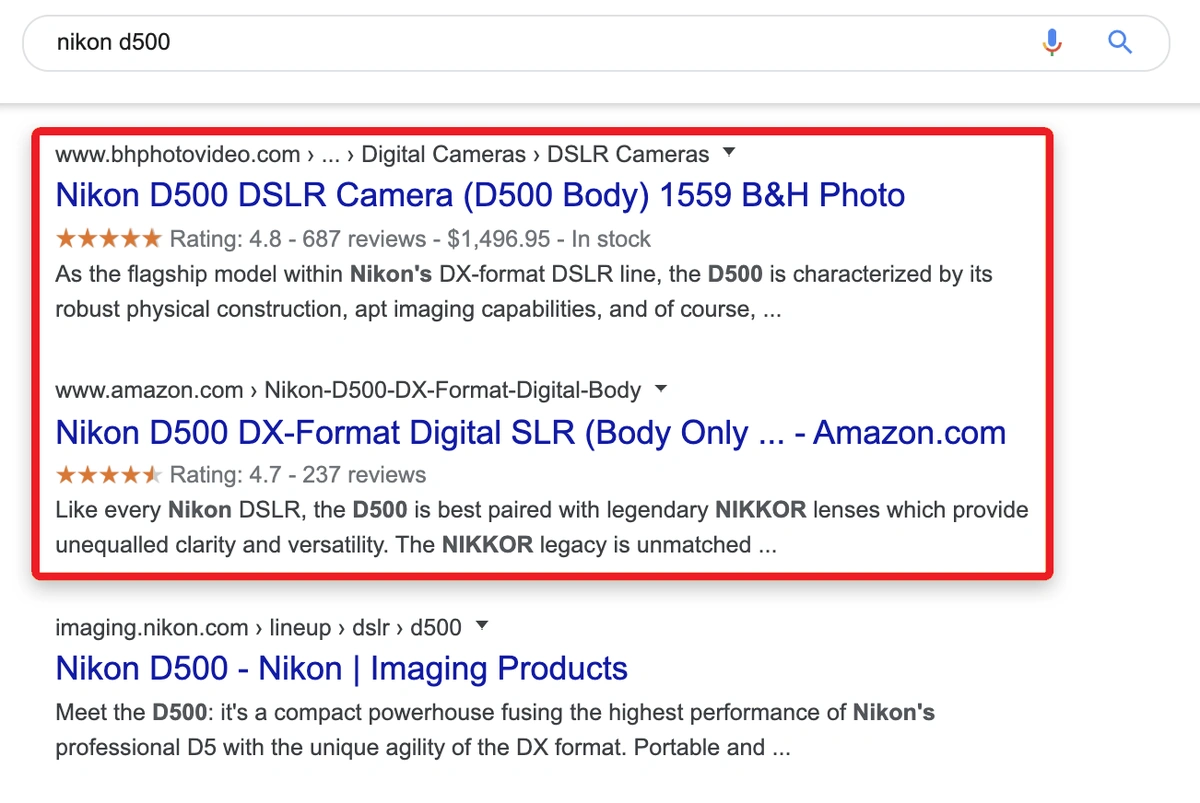
Task: Open the dropdown arrow next to the amazon.com URL
Action: 660,388
